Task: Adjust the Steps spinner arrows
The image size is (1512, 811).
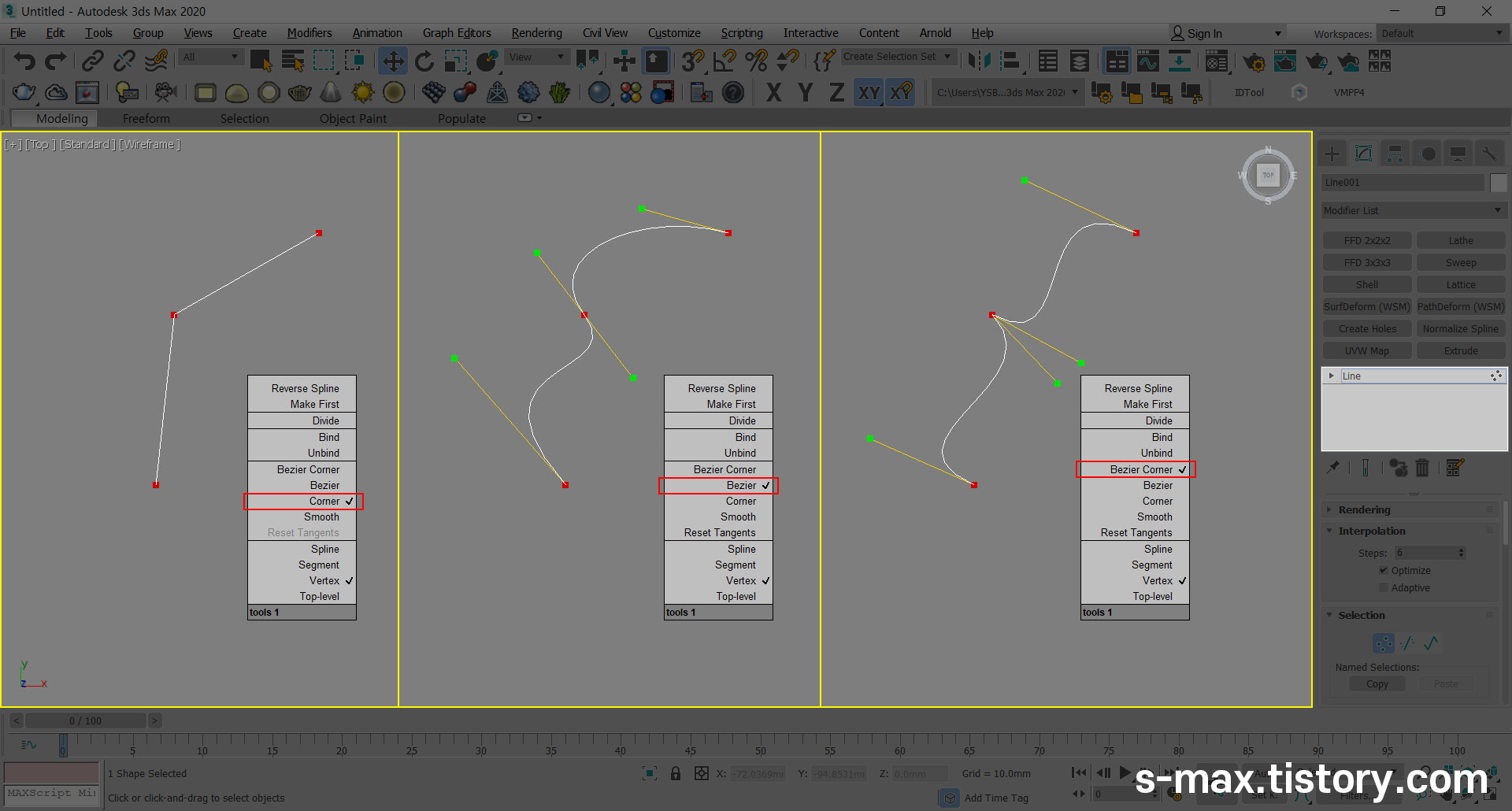Action: tap(1461, 553)
